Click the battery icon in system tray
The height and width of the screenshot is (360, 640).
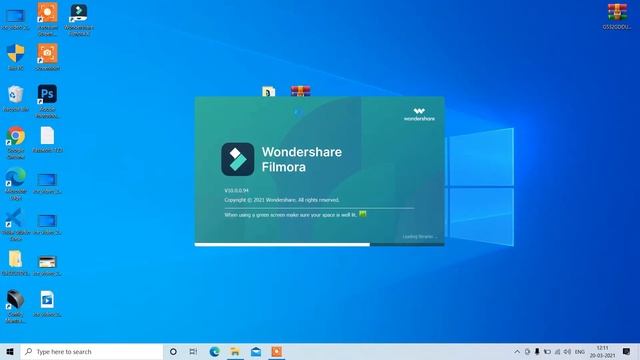pos(547,352)
